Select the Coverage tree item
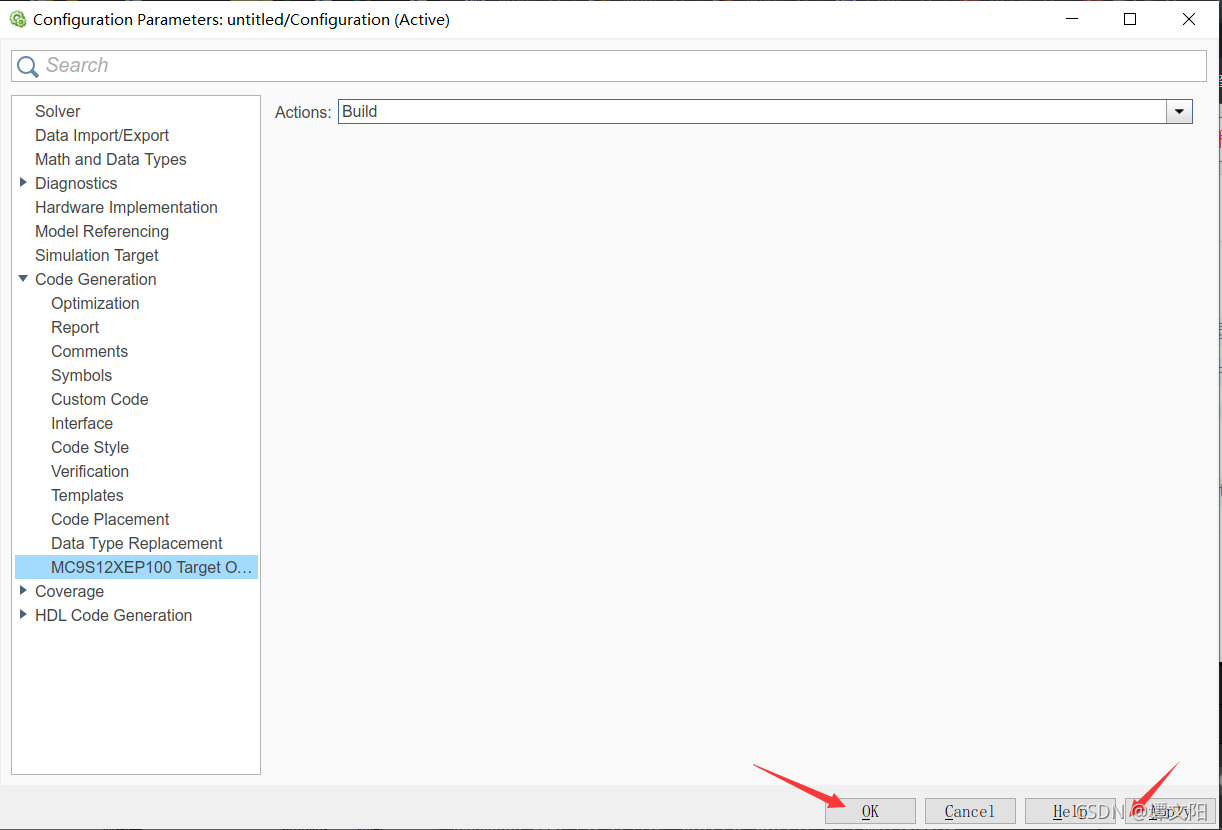1222x830 pixels. 69,591
